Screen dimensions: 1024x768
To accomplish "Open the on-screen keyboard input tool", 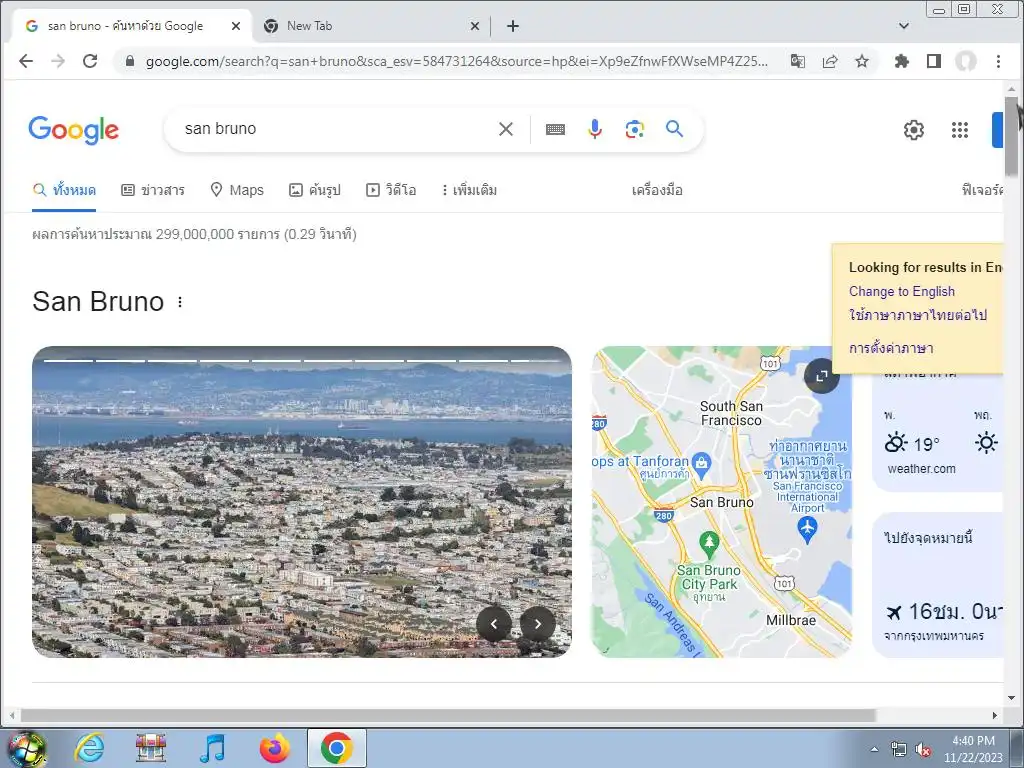I will click(555, 129).
